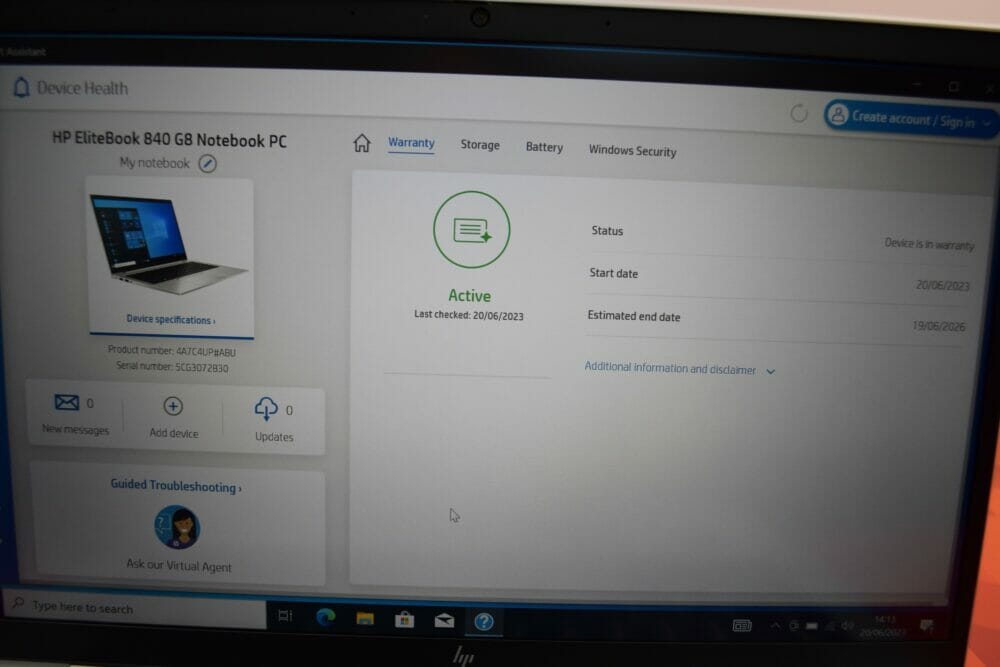Click the My notebook label
The width and height of the screenshot is (1000, 667).
[x=154, y=163]
